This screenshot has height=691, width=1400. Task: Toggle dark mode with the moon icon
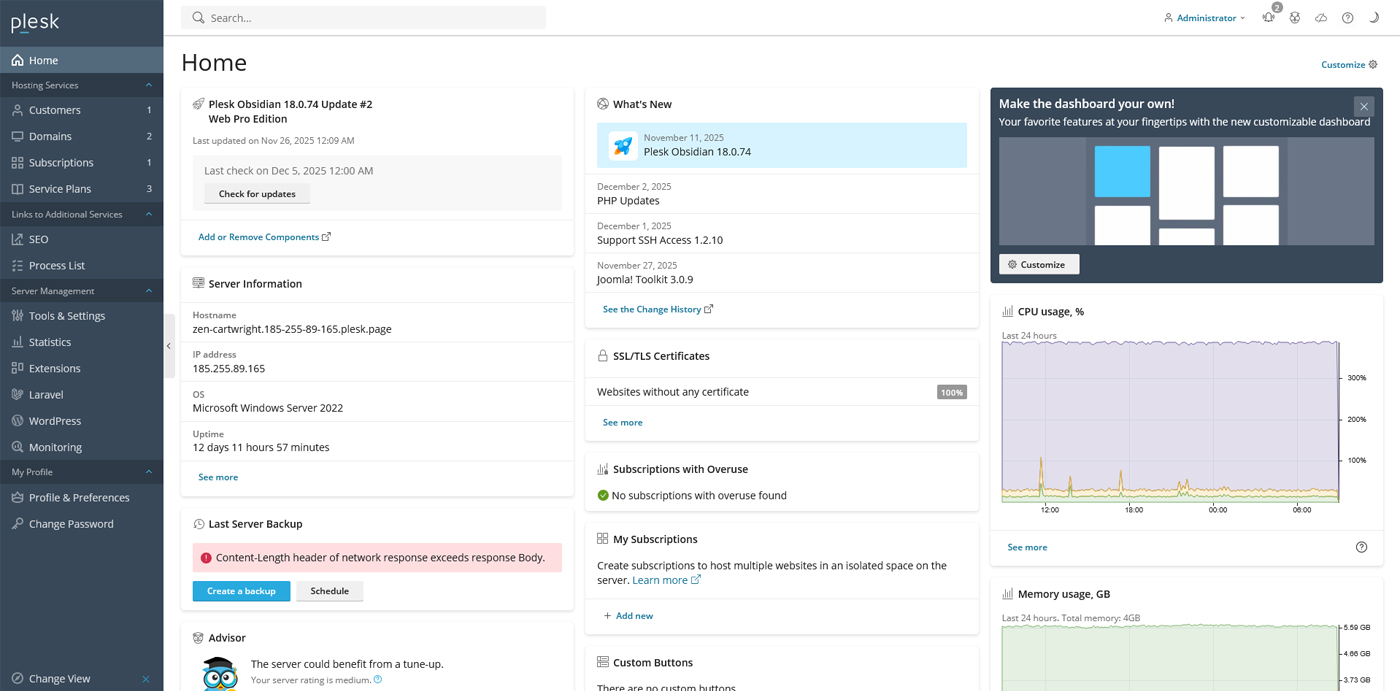click(x=1374, y=18)
